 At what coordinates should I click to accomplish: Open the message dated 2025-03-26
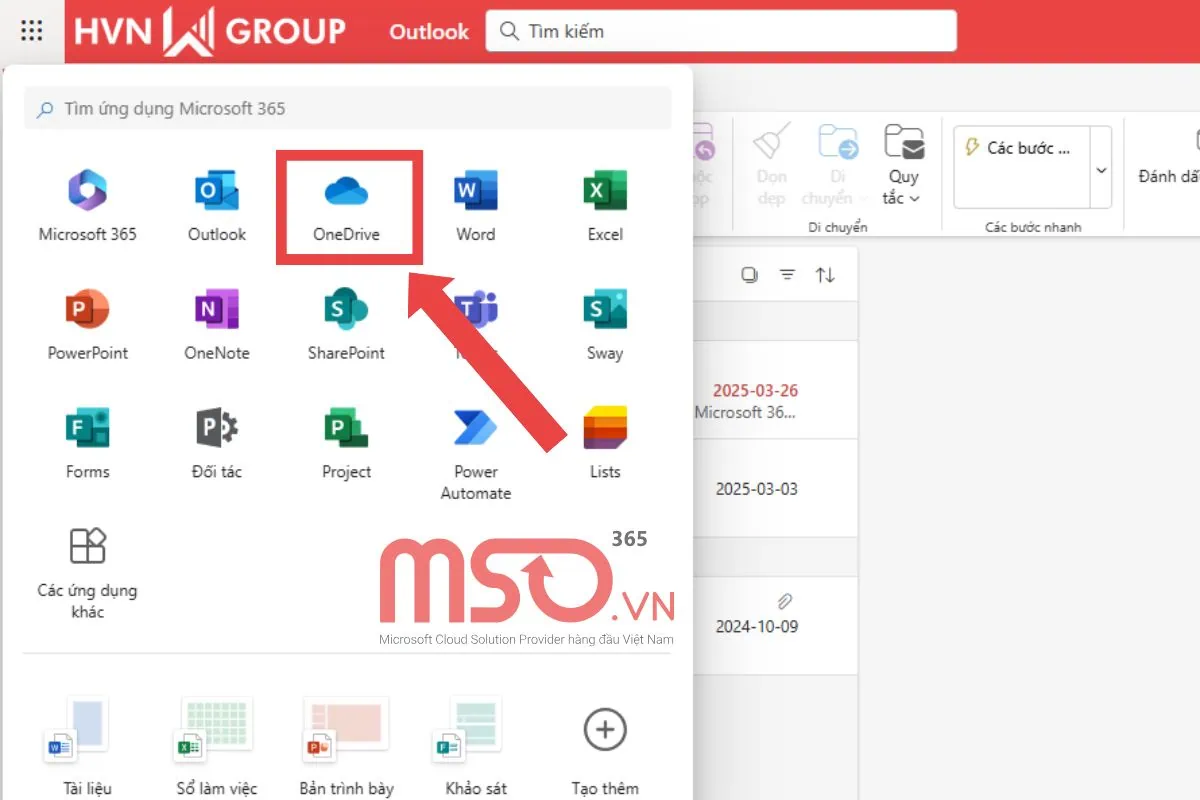tap(775, 390)
